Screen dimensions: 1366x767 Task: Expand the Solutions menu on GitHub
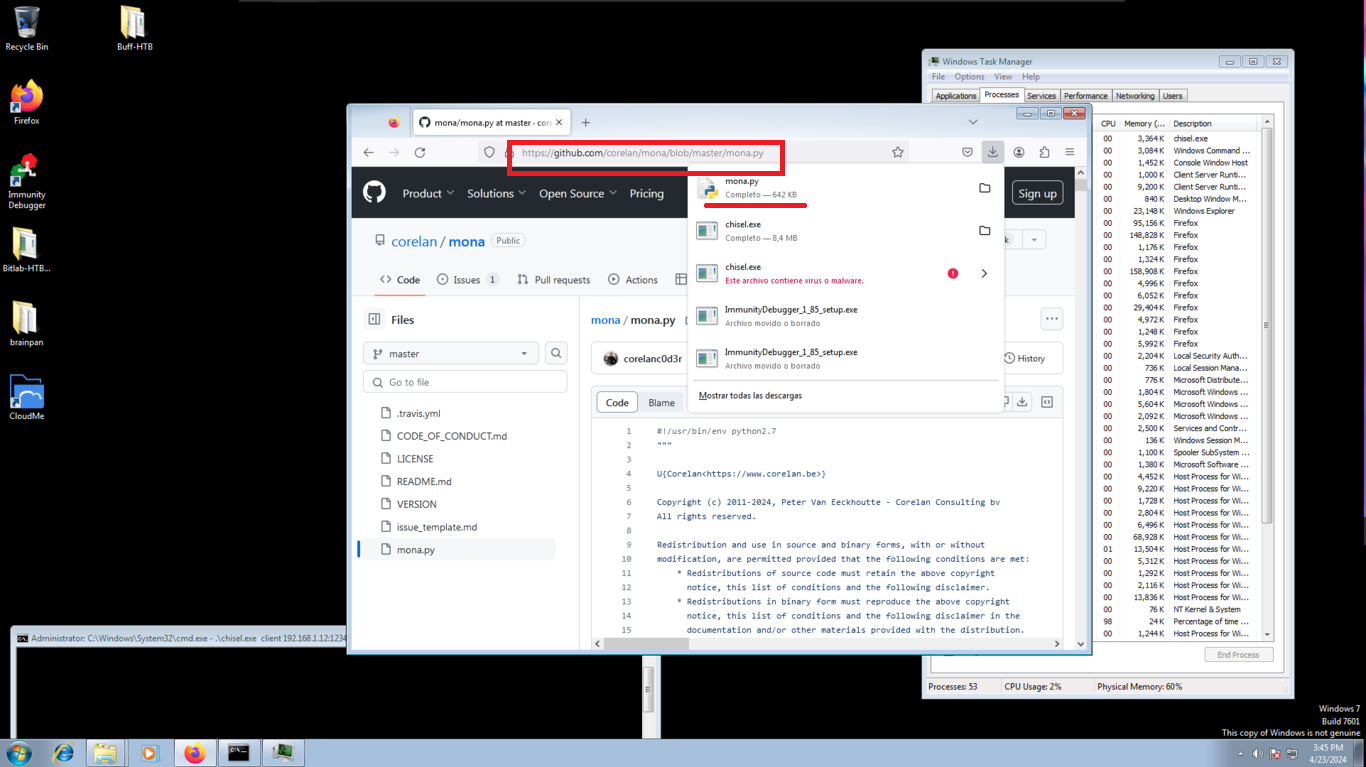tap(496, 193)
